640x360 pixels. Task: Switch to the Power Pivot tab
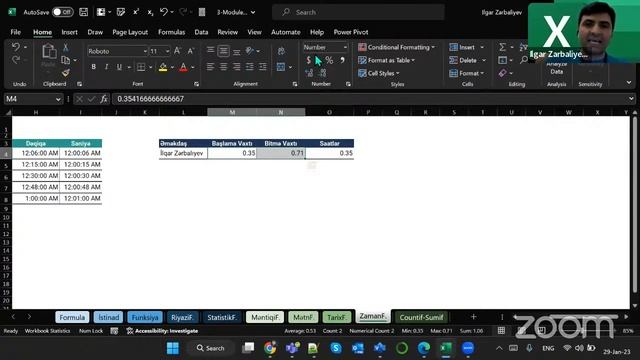[351, 32]
